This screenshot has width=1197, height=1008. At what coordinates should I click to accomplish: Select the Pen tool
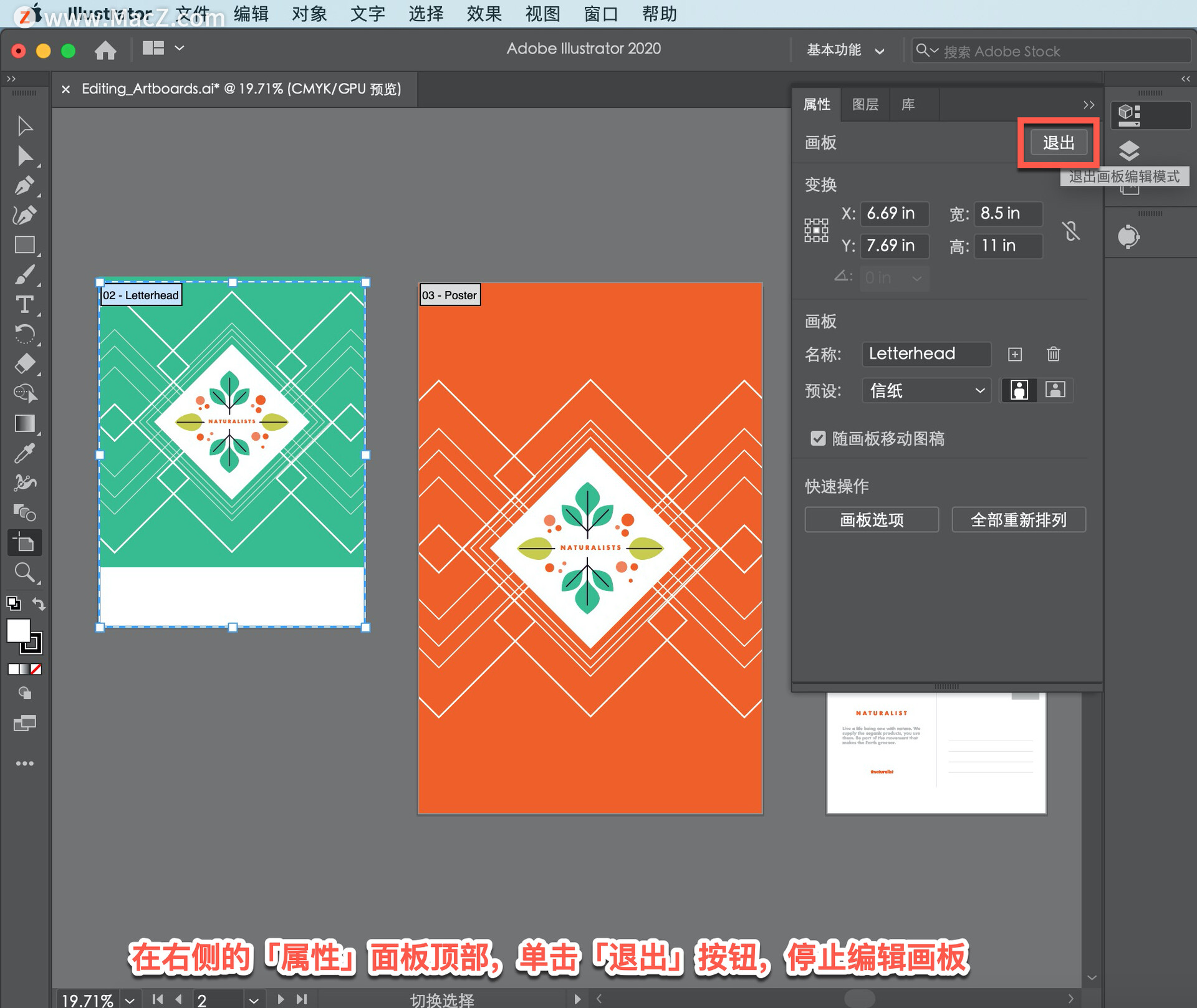[24, 185]
